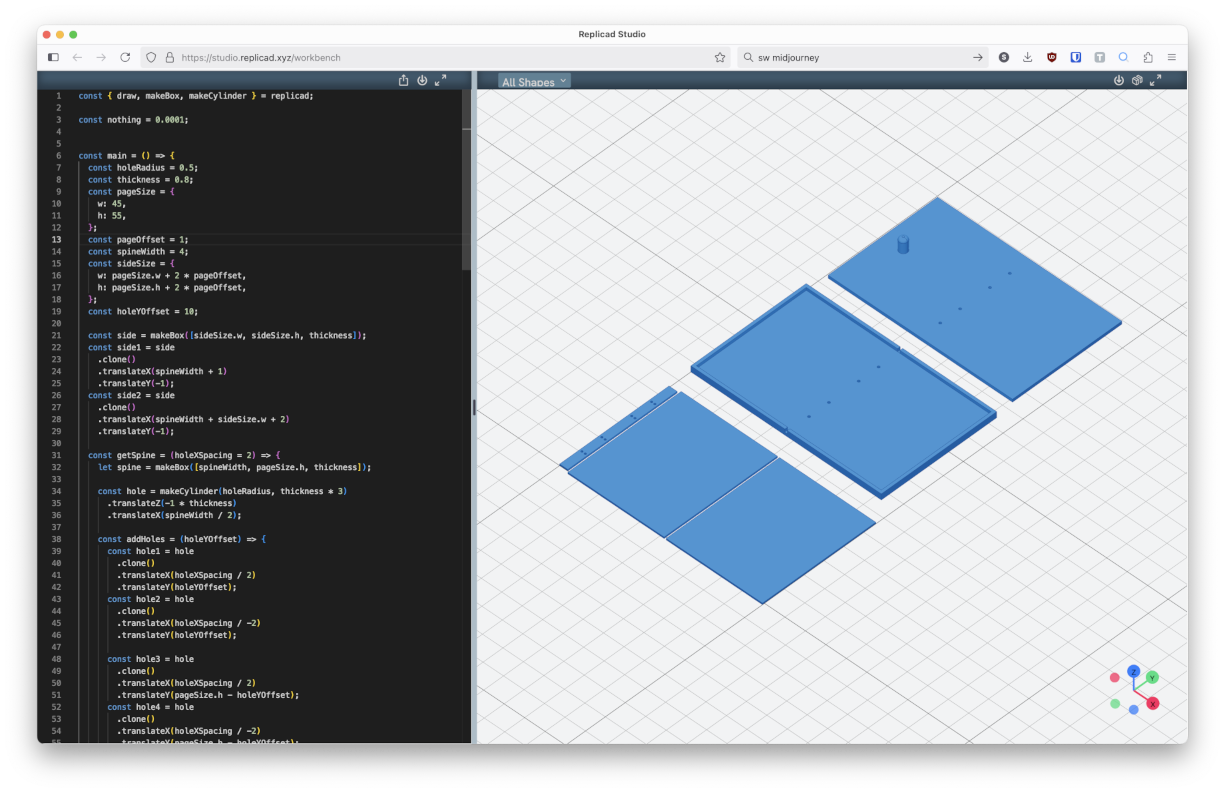Place cursor on 'const thickness = 0.8;' line
The image size is (1225, 793).
point(140,179)
